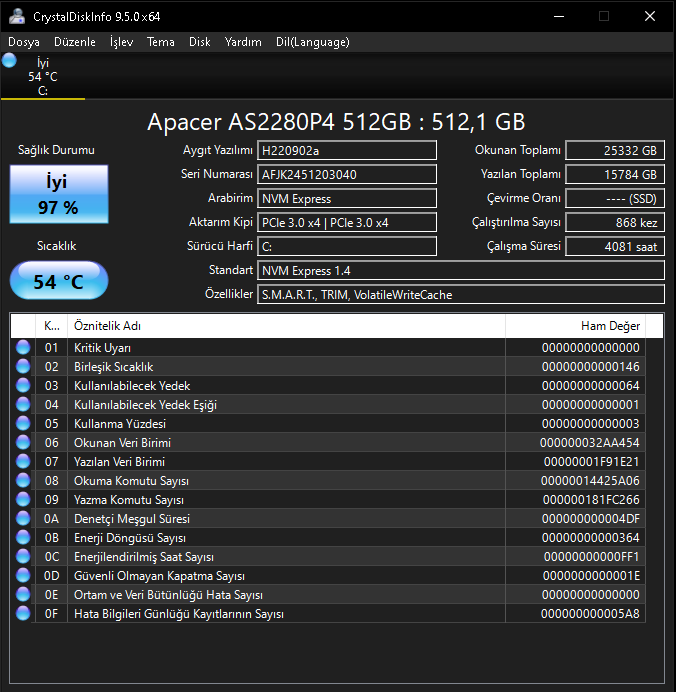Click status orb for 09 Yazma Komutu Sayısı
The height and width of the screenshot is (692, 676).
(23, 499)
